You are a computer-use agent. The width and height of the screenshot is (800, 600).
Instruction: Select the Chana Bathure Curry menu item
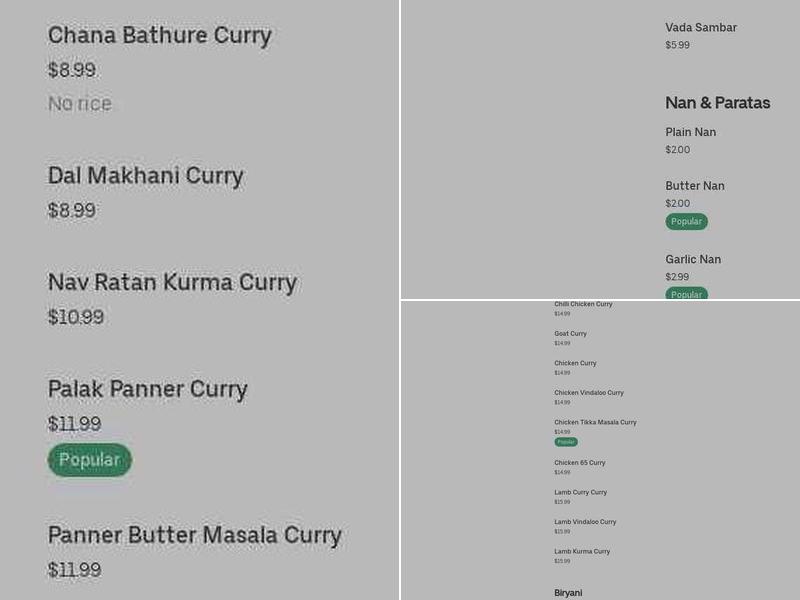160,35
